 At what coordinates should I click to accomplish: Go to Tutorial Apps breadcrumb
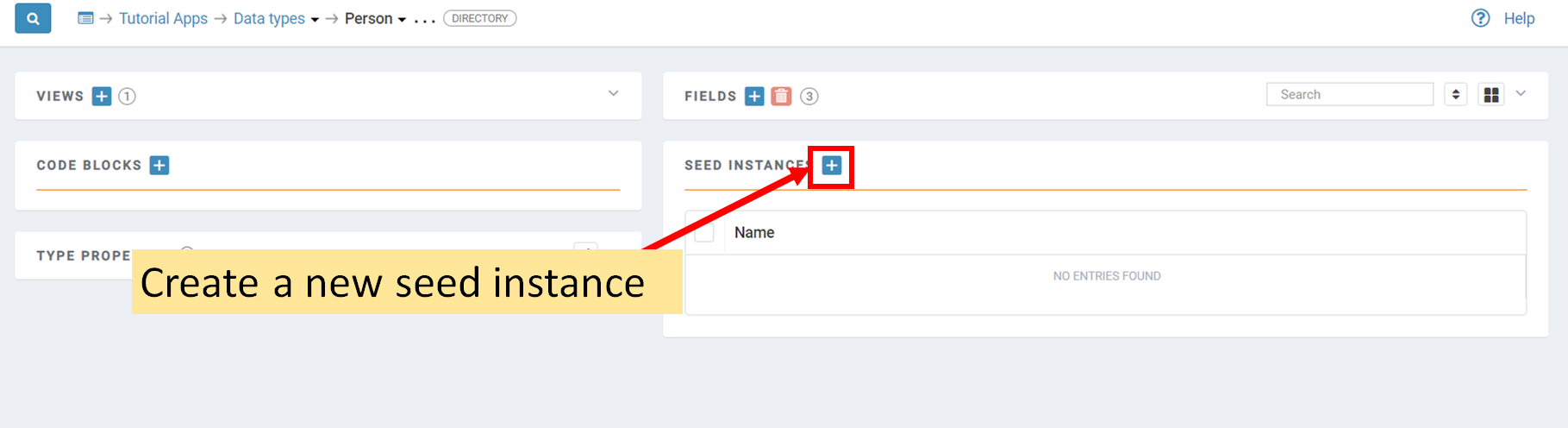pos(163,18)
